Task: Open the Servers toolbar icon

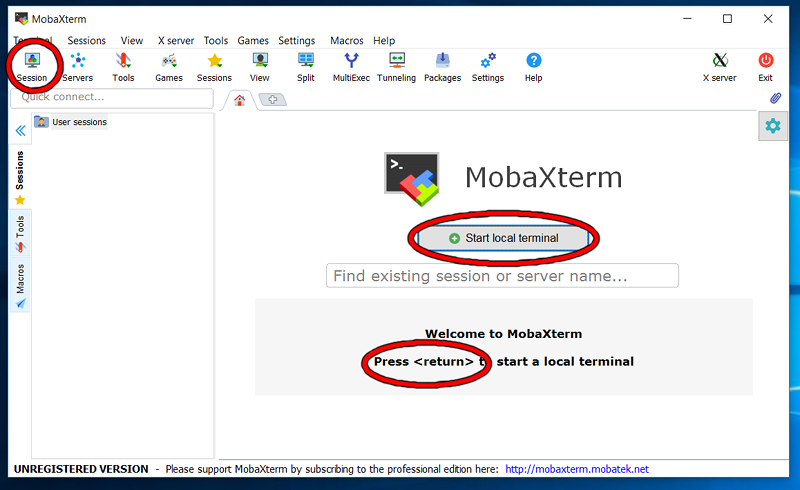Action: click(x=78, y=67)
